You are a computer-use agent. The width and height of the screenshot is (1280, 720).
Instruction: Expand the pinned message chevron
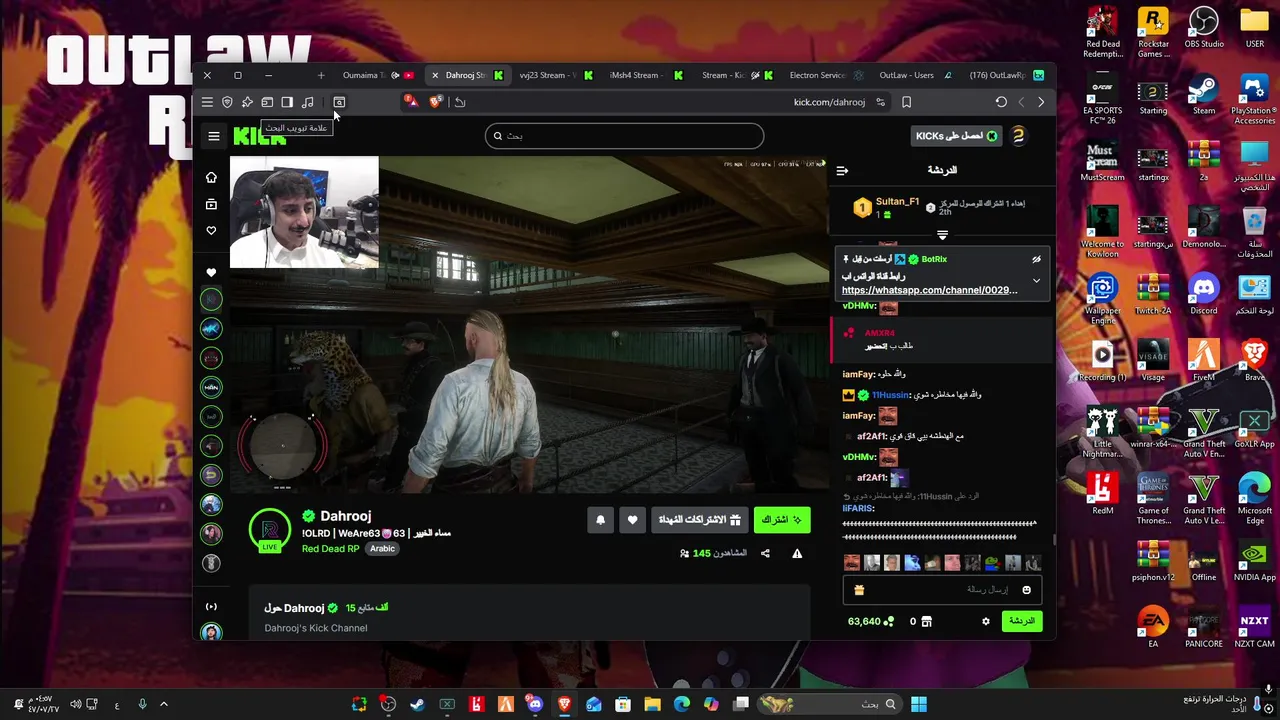(x=1036, y=281)
